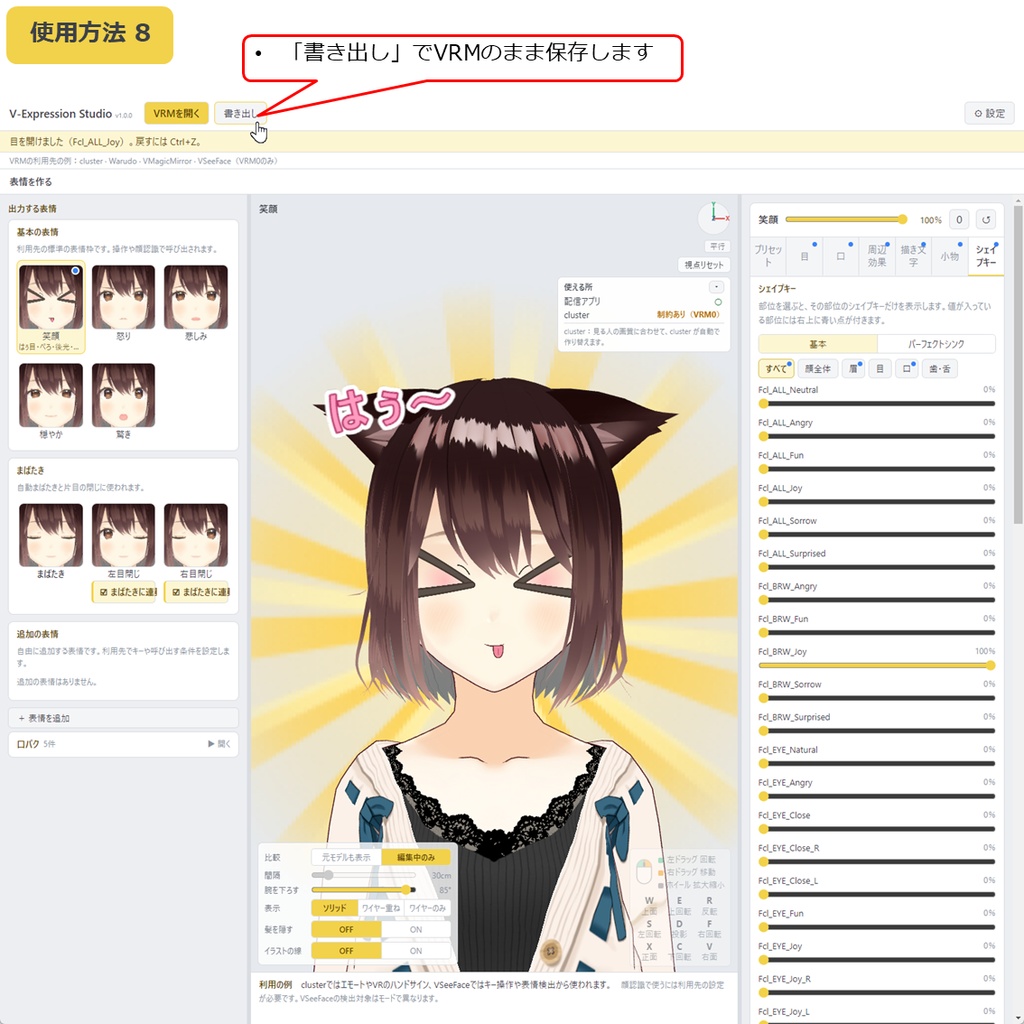Adjust the 笑顔 intensity slider
Screen dimensions: 1024x1024
pyautogui.click(x=846, y=219)
